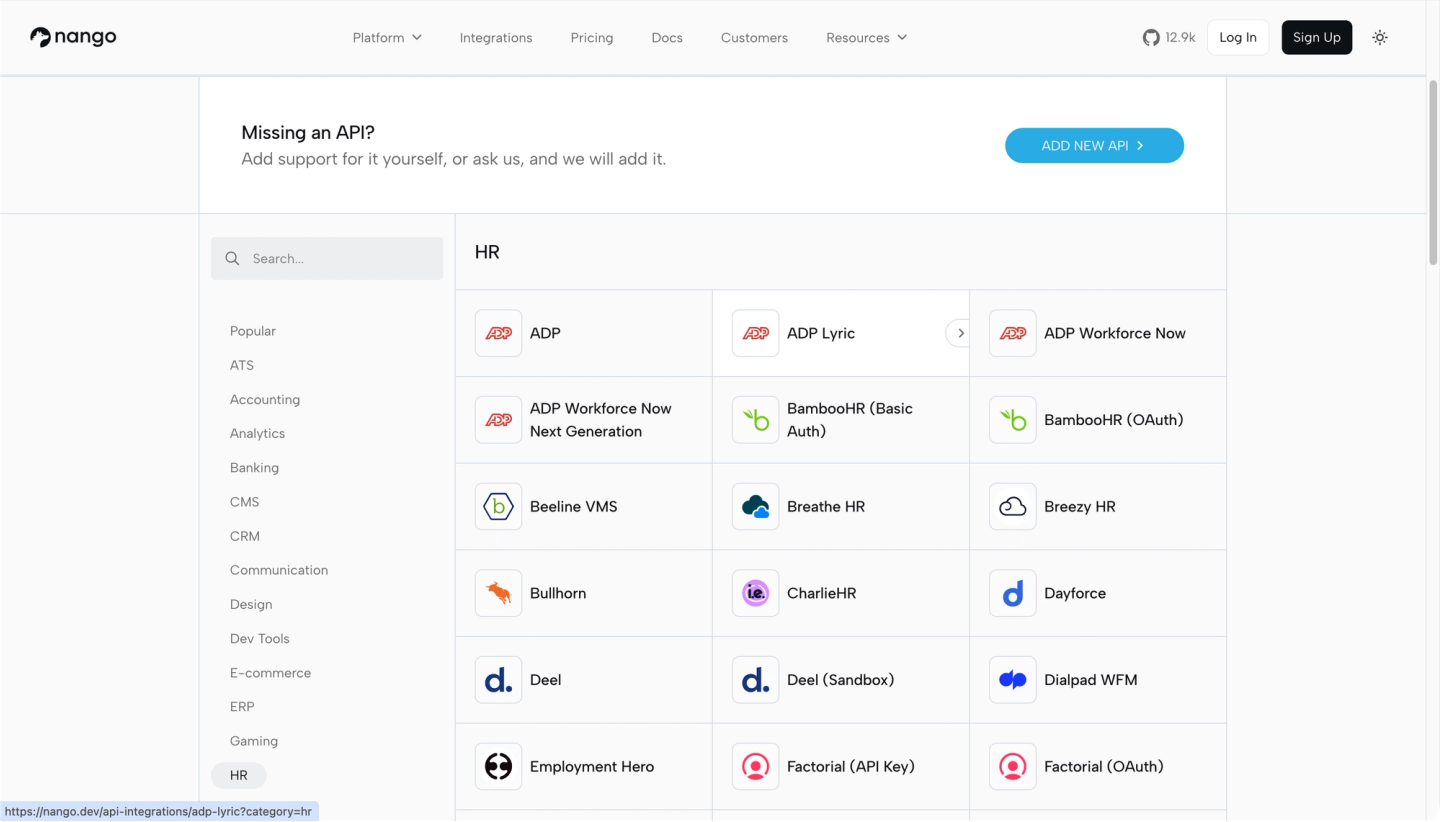This screenshot has height=822, width=1440.
Task: Open the ADP Workforce Now Next Generation integration
Action: tap(584, 420)
